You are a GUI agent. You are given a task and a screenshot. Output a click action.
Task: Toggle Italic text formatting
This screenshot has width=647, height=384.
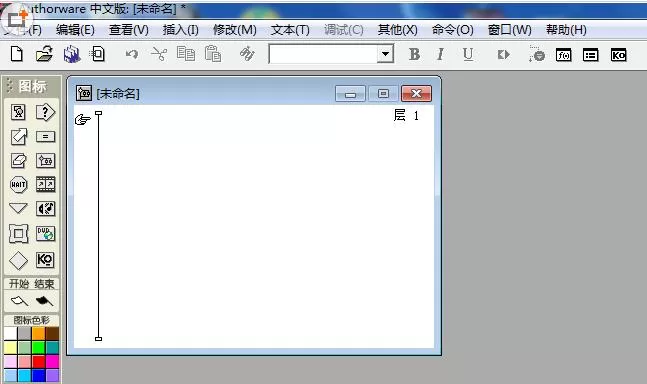pos(440,54)
